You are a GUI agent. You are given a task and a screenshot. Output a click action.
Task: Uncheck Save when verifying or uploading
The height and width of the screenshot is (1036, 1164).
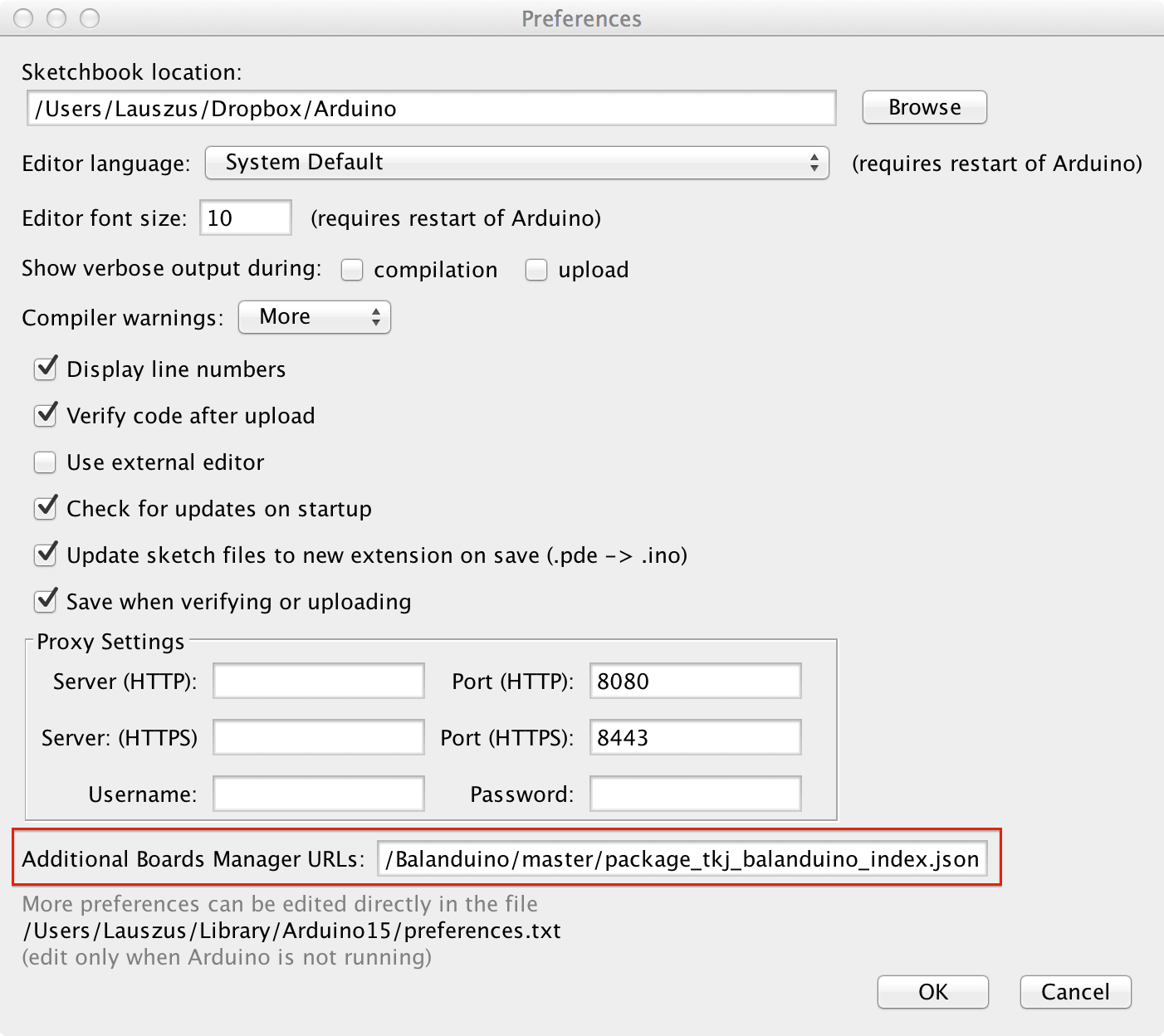click(x=46, y=601)
